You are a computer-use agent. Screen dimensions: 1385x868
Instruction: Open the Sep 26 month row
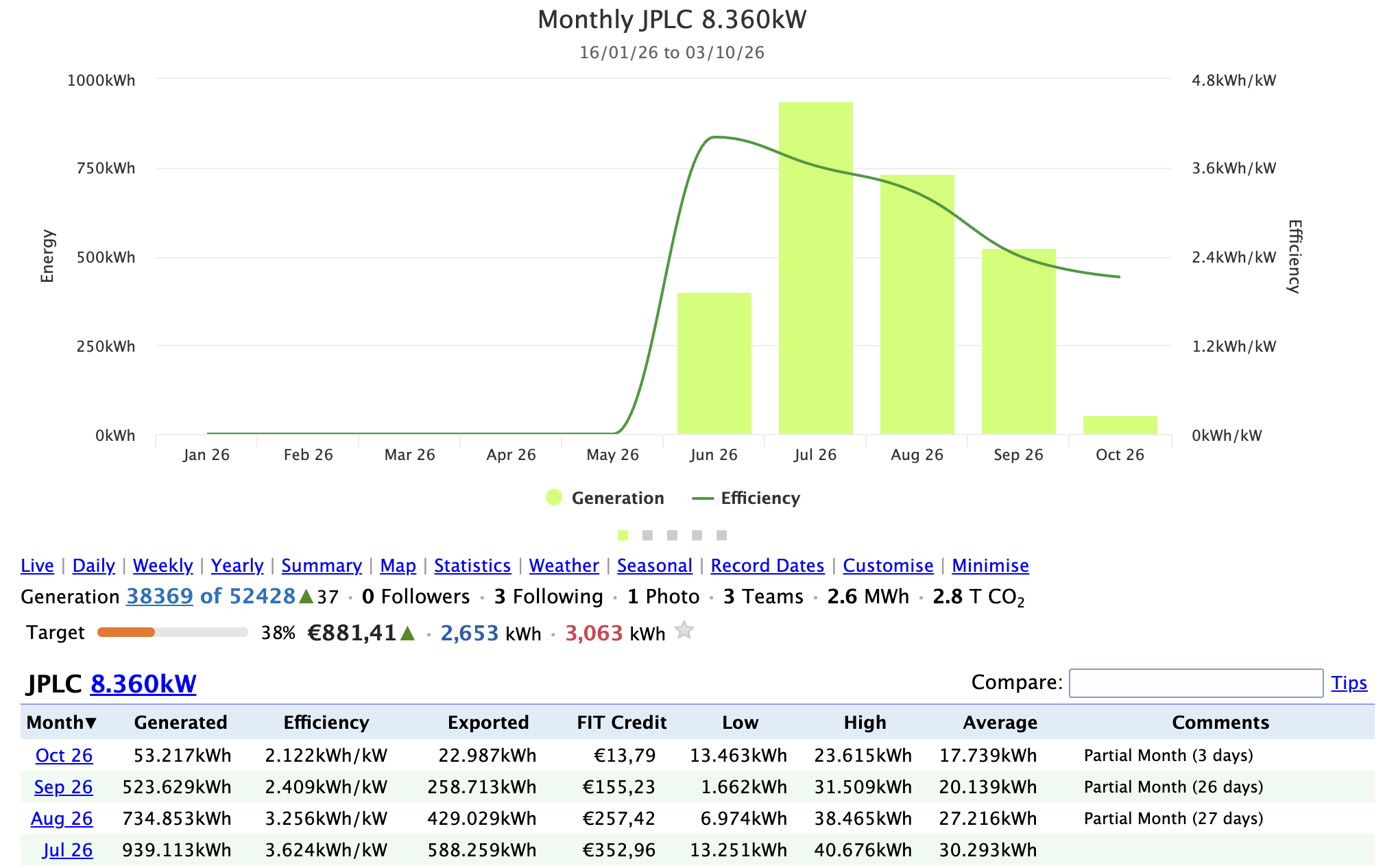click(x=63, y=786)
